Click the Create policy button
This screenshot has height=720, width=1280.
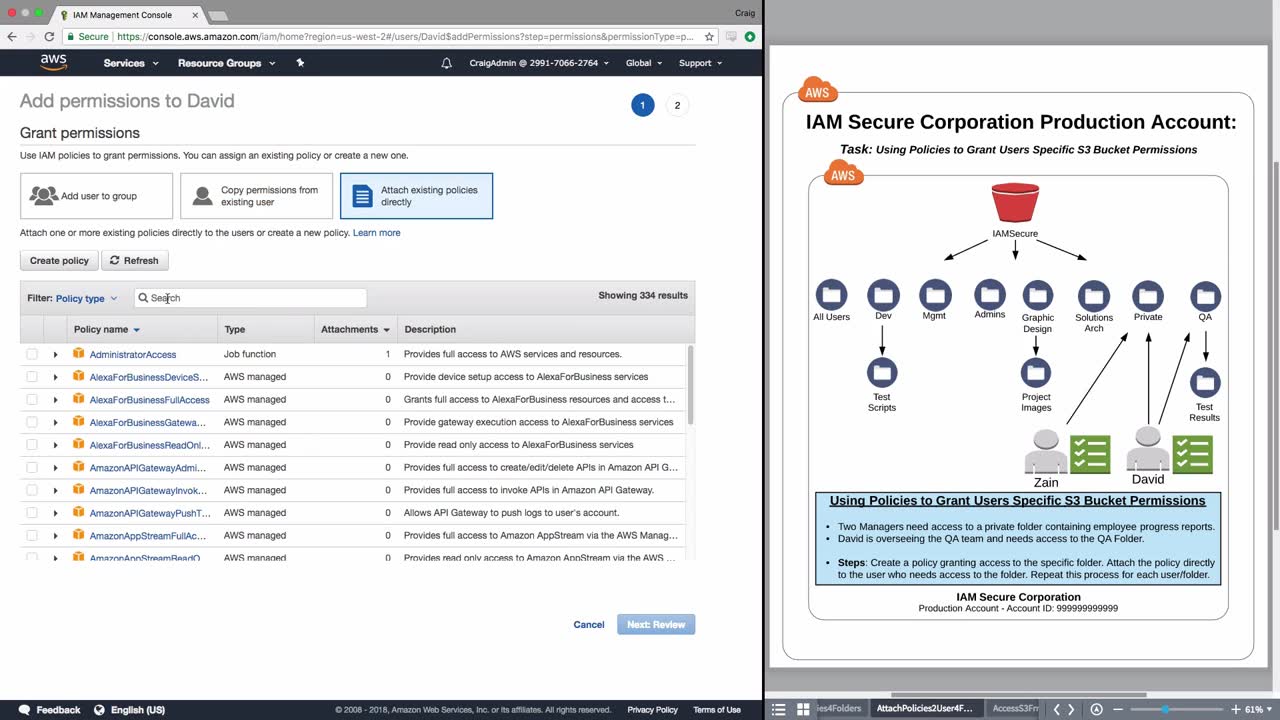(x=59, y=261)
